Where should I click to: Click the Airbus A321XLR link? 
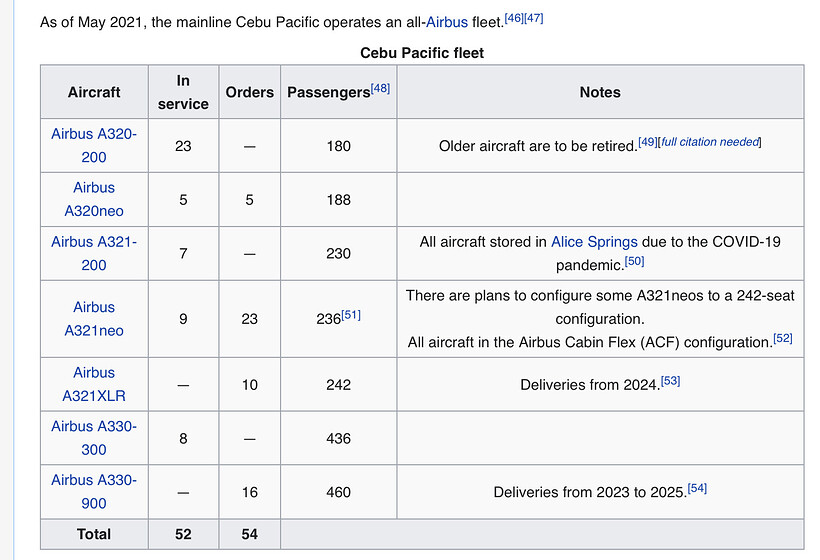pos(94,384)
